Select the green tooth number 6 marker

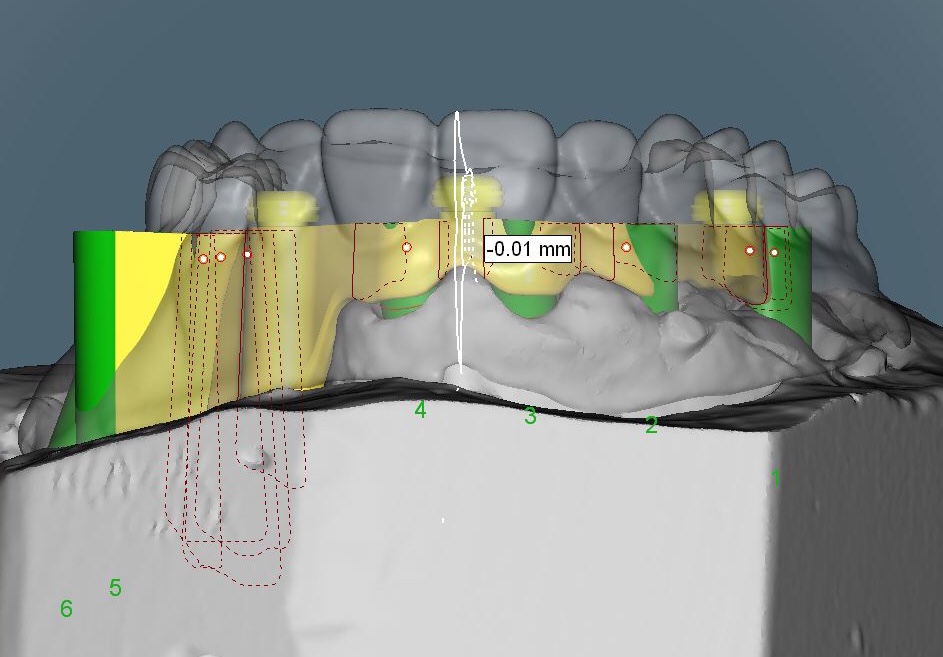tap(67, 608)
